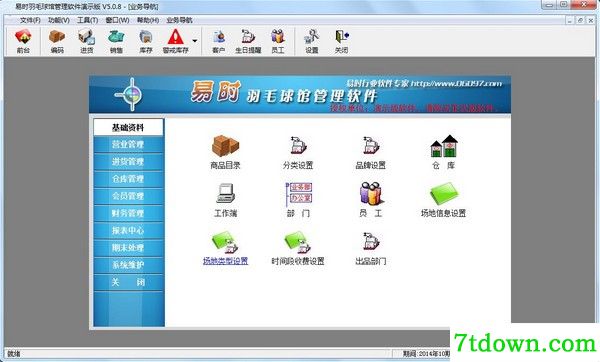Click the 关闭 exit-door toolbar icon
The height and width of the screenshot is (362, 600).
point(341,41)
